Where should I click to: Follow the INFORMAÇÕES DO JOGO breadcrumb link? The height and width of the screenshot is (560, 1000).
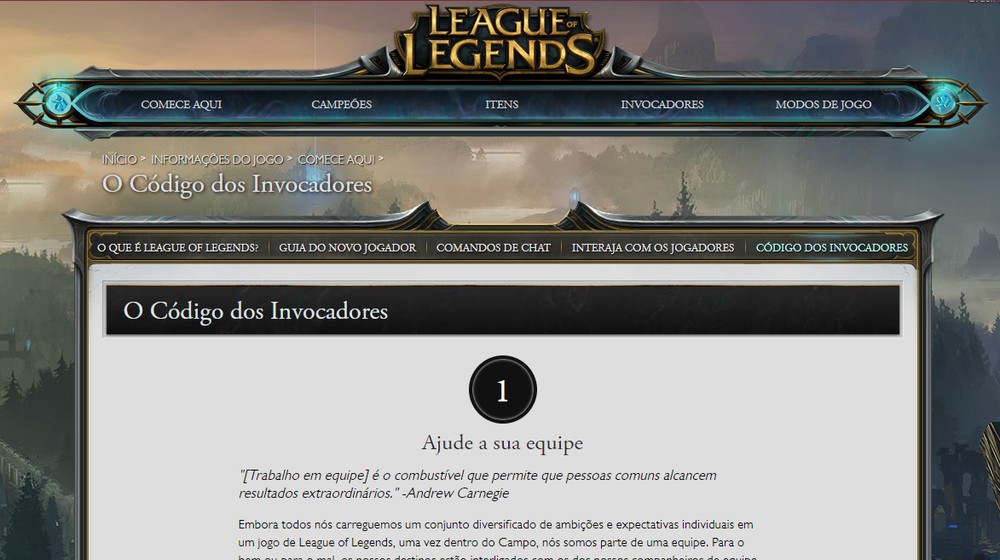point(217,159)
